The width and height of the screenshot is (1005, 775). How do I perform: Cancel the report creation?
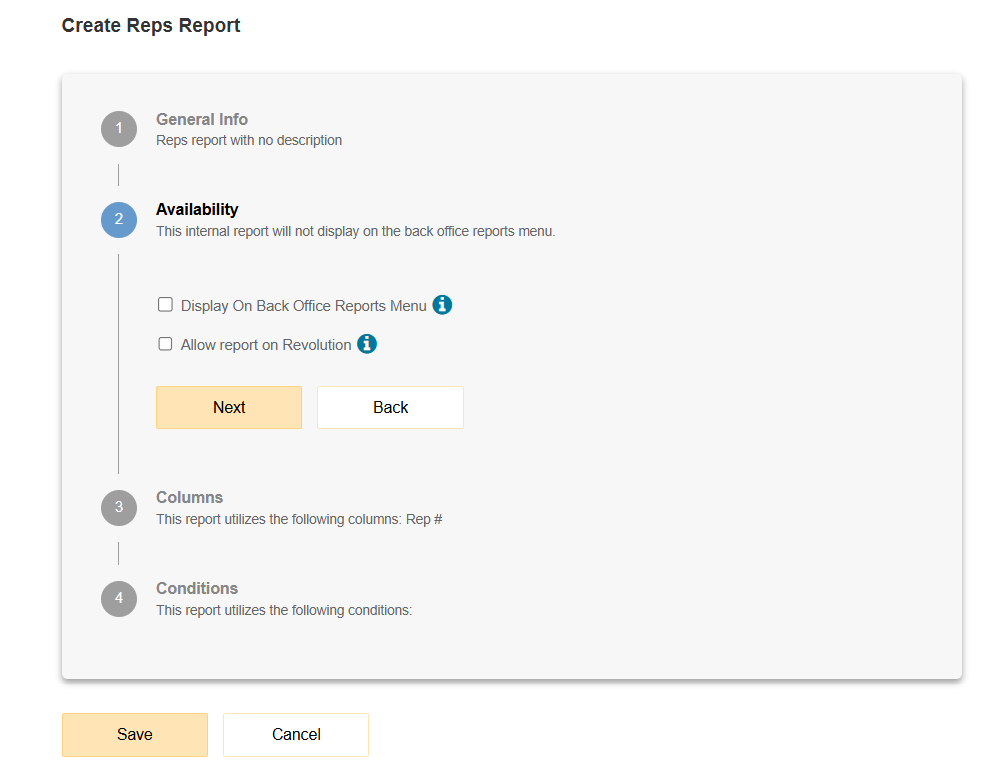click(x=295, y=734)
